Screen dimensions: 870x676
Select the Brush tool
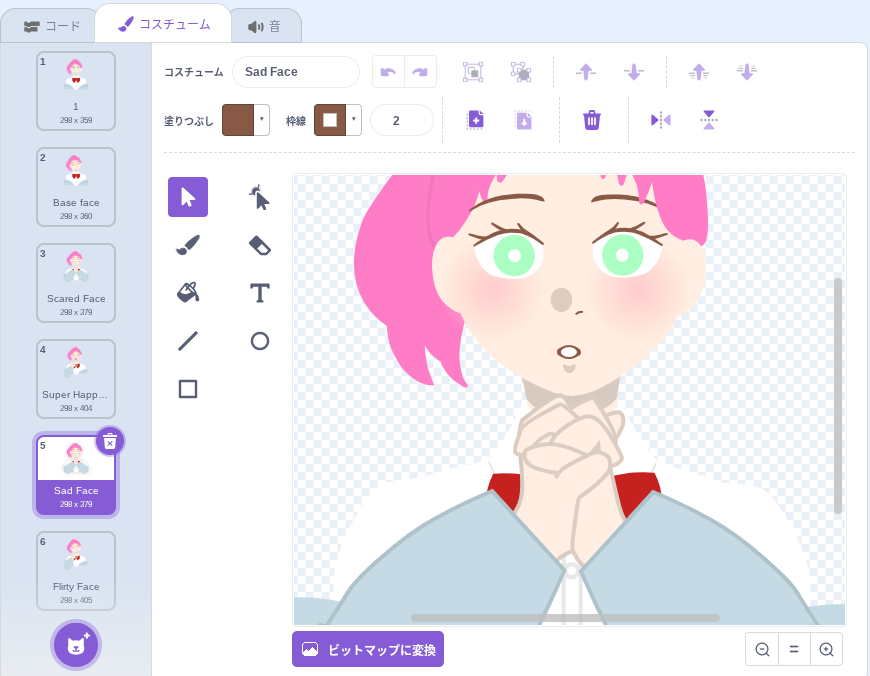tap(188, 245)
